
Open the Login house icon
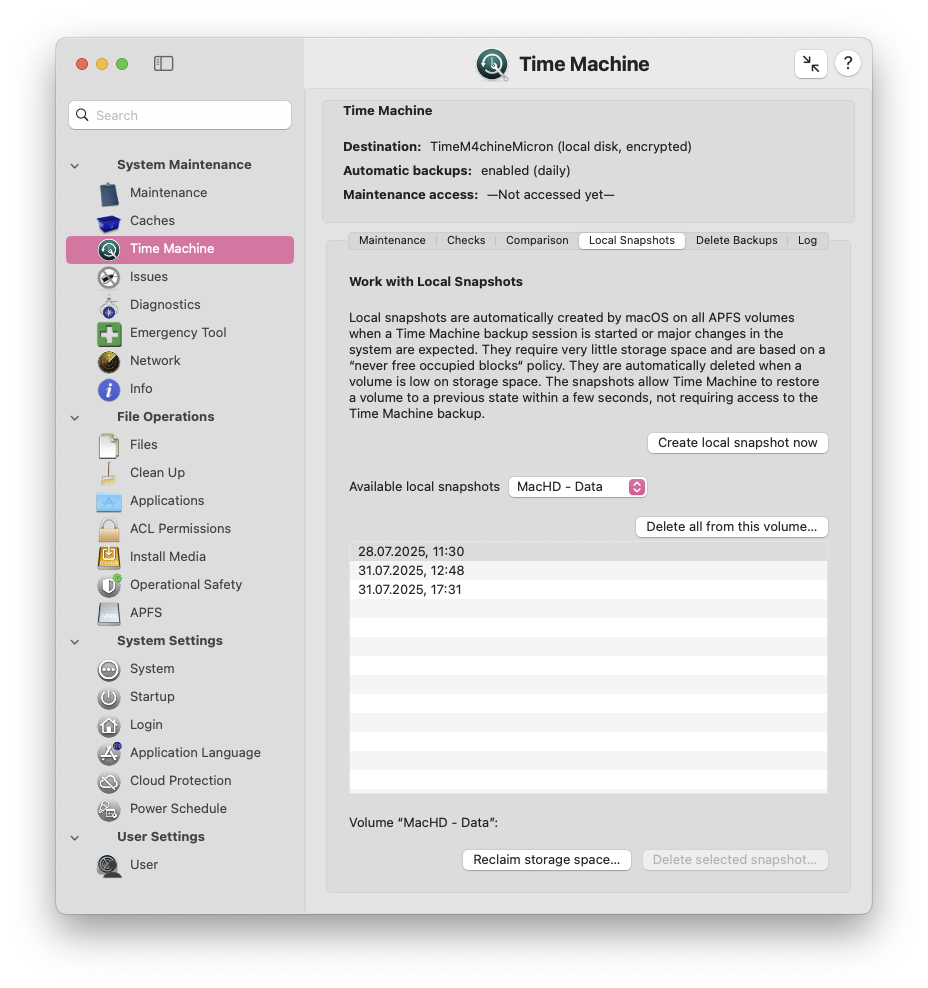pos(109,725)
